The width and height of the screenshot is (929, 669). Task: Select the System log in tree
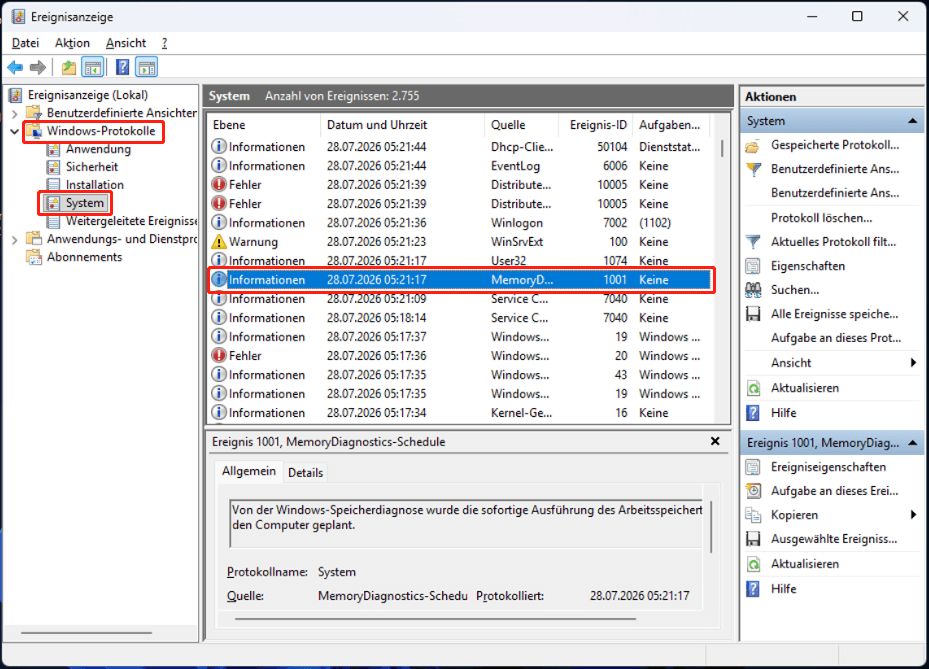[x=84, y=203]
